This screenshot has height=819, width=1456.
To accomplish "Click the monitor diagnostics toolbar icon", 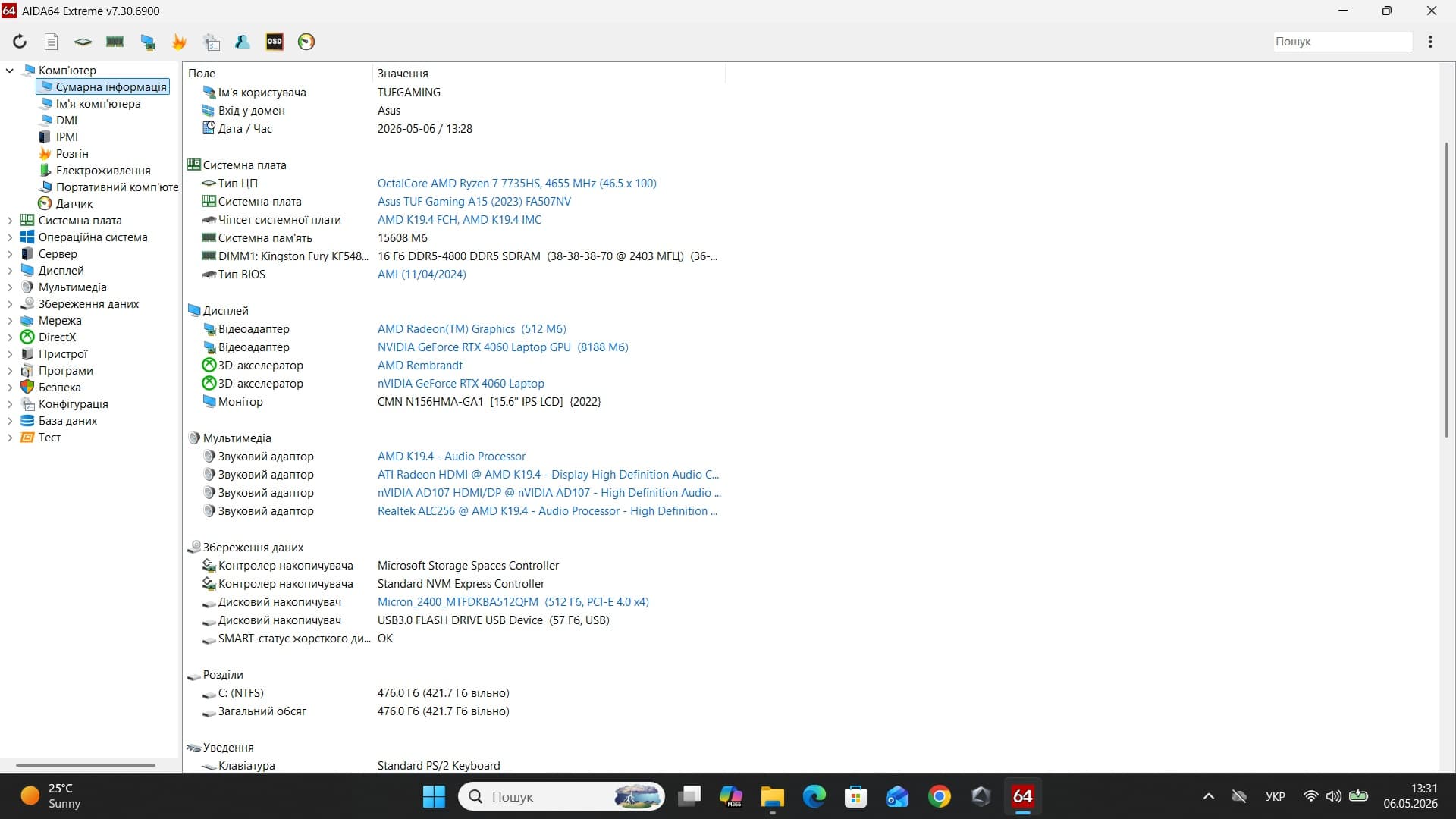I will [x=148, y=42].
